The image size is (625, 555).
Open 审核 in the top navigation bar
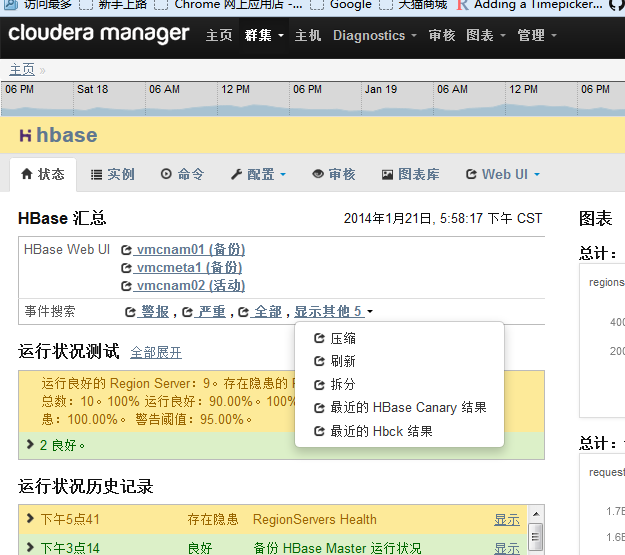(442, 35)
